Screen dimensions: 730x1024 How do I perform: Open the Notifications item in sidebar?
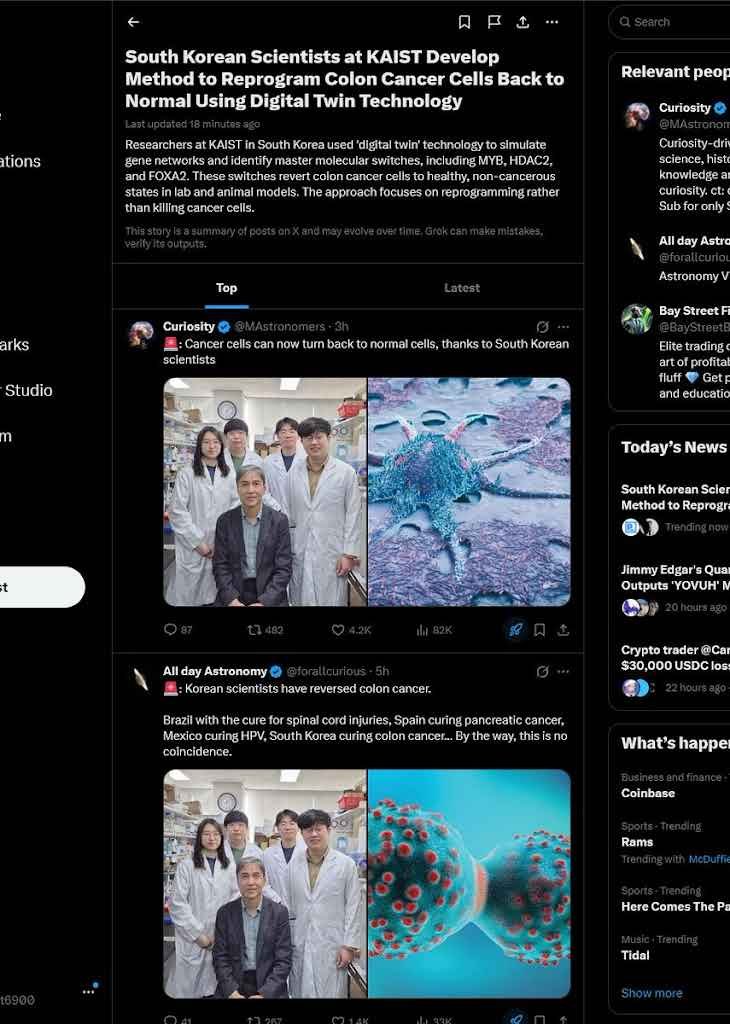click(x=20, y=161)
